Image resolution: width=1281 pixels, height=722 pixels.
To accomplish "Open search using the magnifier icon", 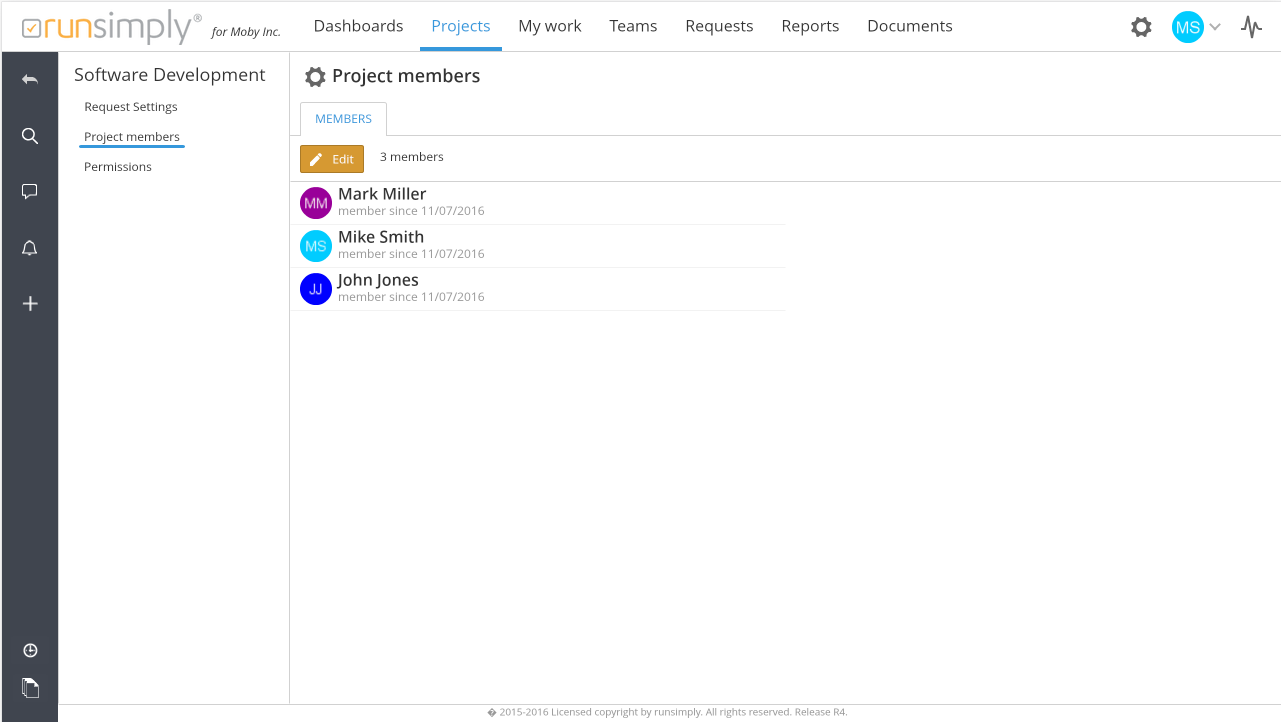I will click(30, 136).
